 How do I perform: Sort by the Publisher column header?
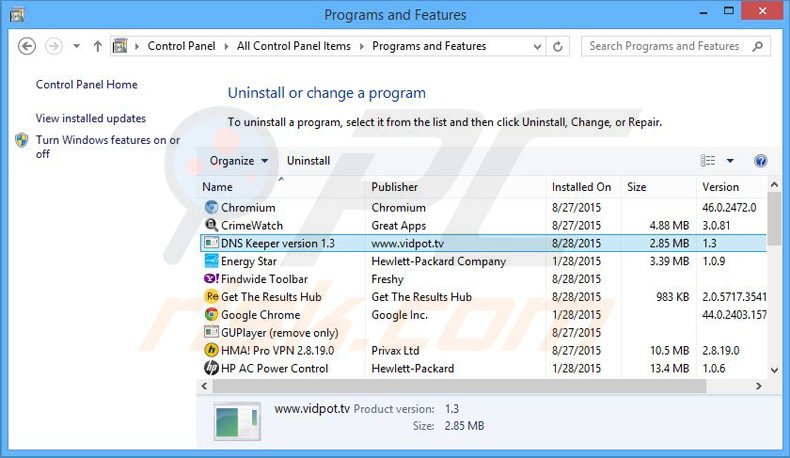point(456,187)
